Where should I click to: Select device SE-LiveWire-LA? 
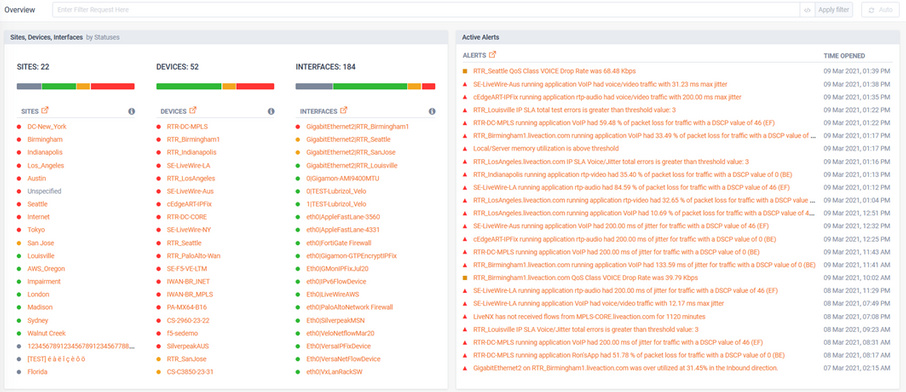[188, 165]
